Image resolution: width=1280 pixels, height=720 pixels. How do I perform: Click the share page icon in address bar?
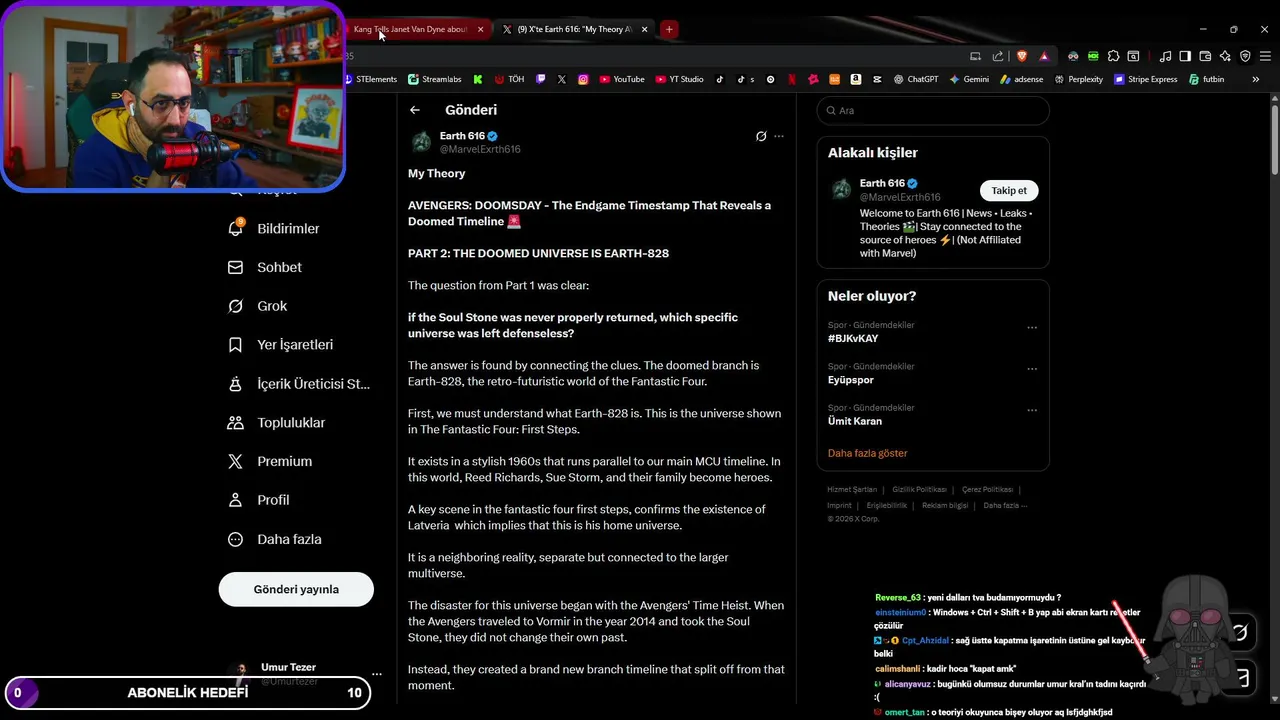click(998, 56)
